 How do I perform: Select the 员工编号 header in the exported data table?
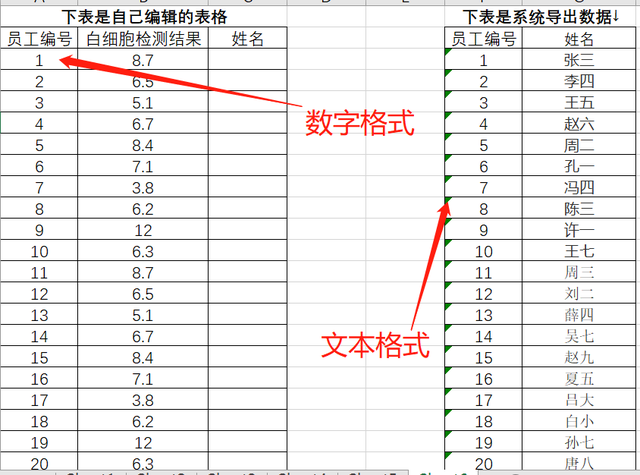[x=484, y=38]
